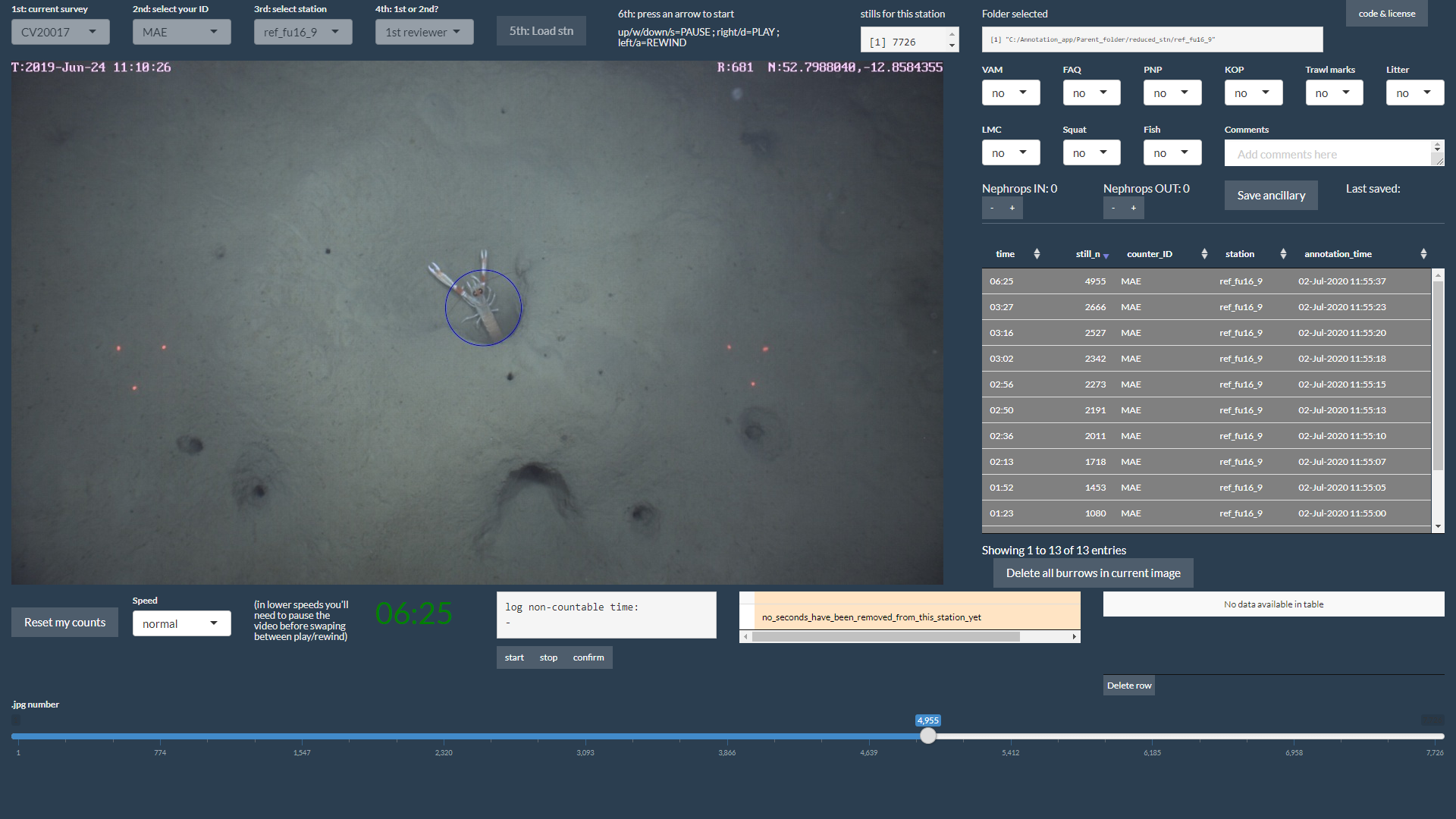This screenshot has width=1456, height=819.
Task: Open the VAM yes/no dropdown
Action: tap(1010, 93)
